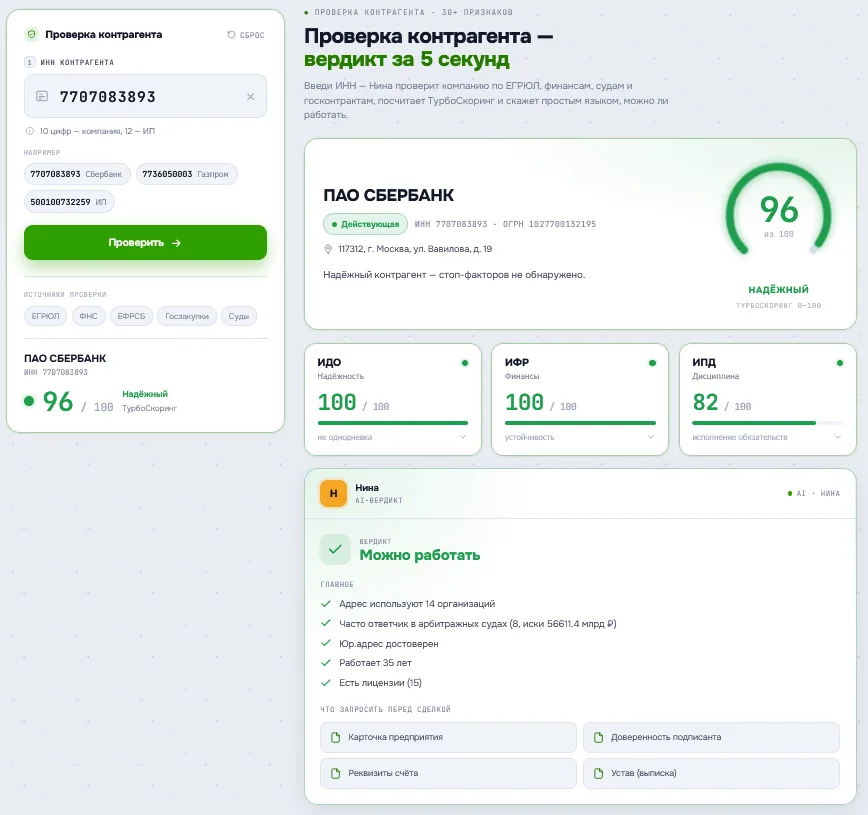The width and height of the screenshot is (868, 815).
Task: Click the file icon on Карточка предприятия
Action: [x=335, y=737]
